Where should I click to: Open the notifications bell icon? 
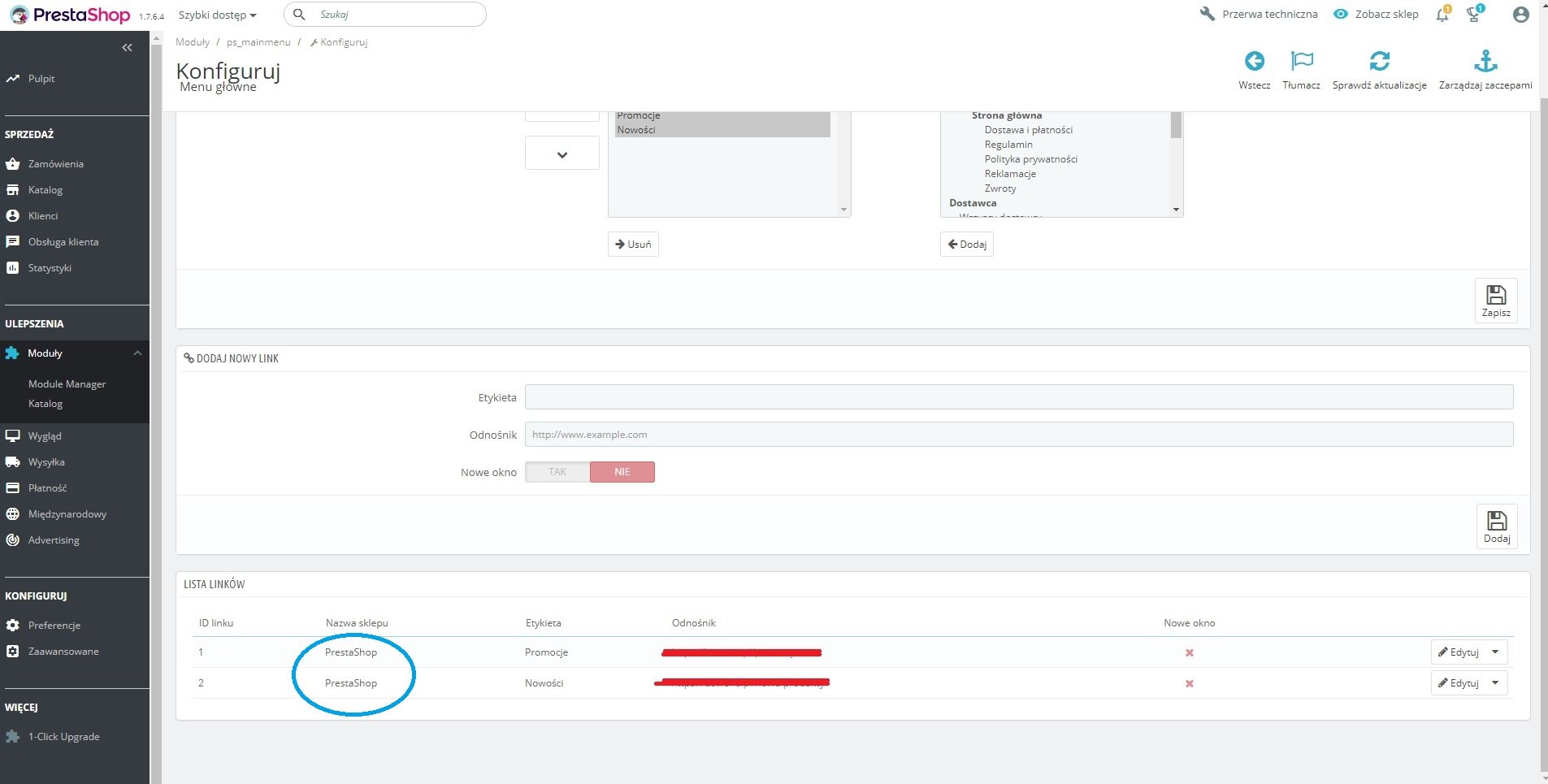[x=1443, y=14]
